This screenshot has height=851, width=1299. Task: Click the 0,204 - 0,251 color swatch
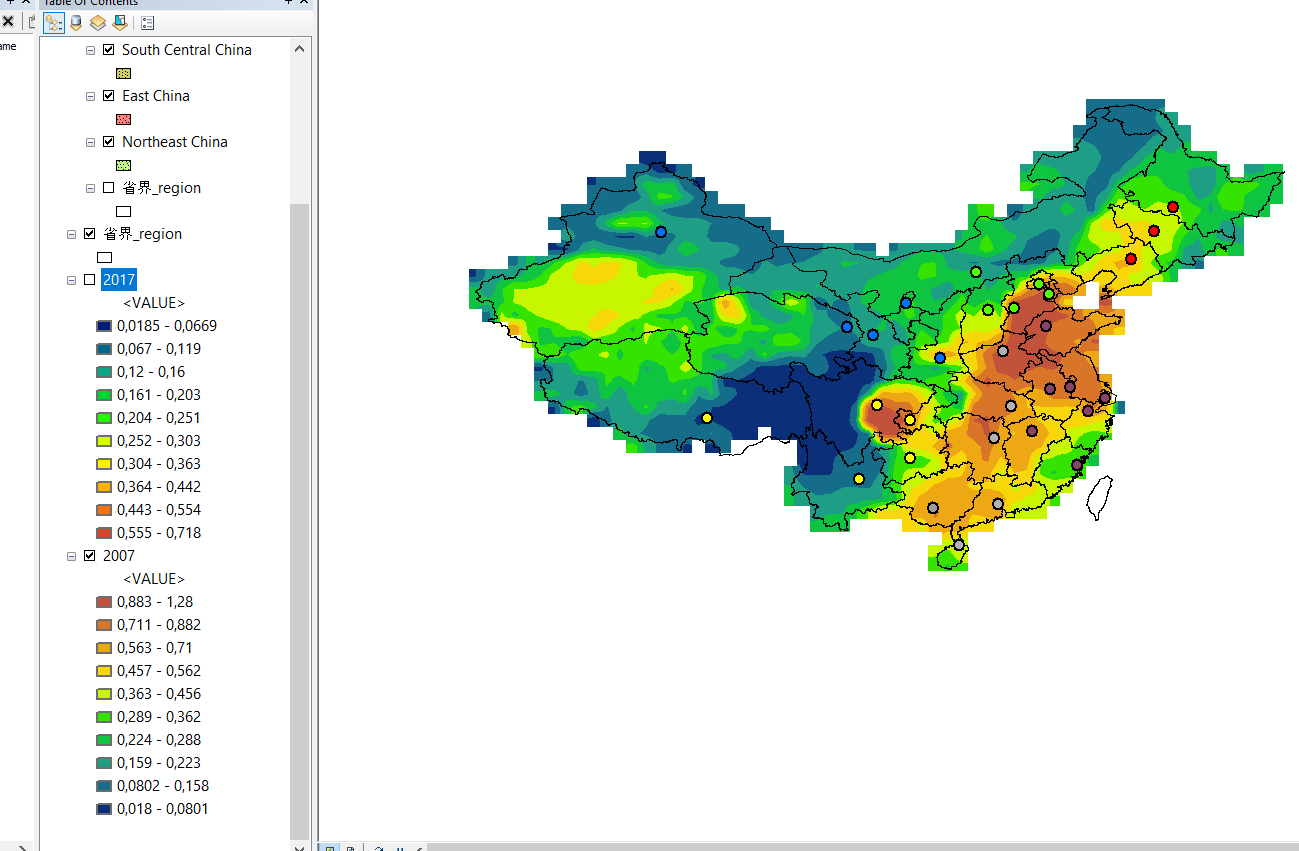point(104,417)
